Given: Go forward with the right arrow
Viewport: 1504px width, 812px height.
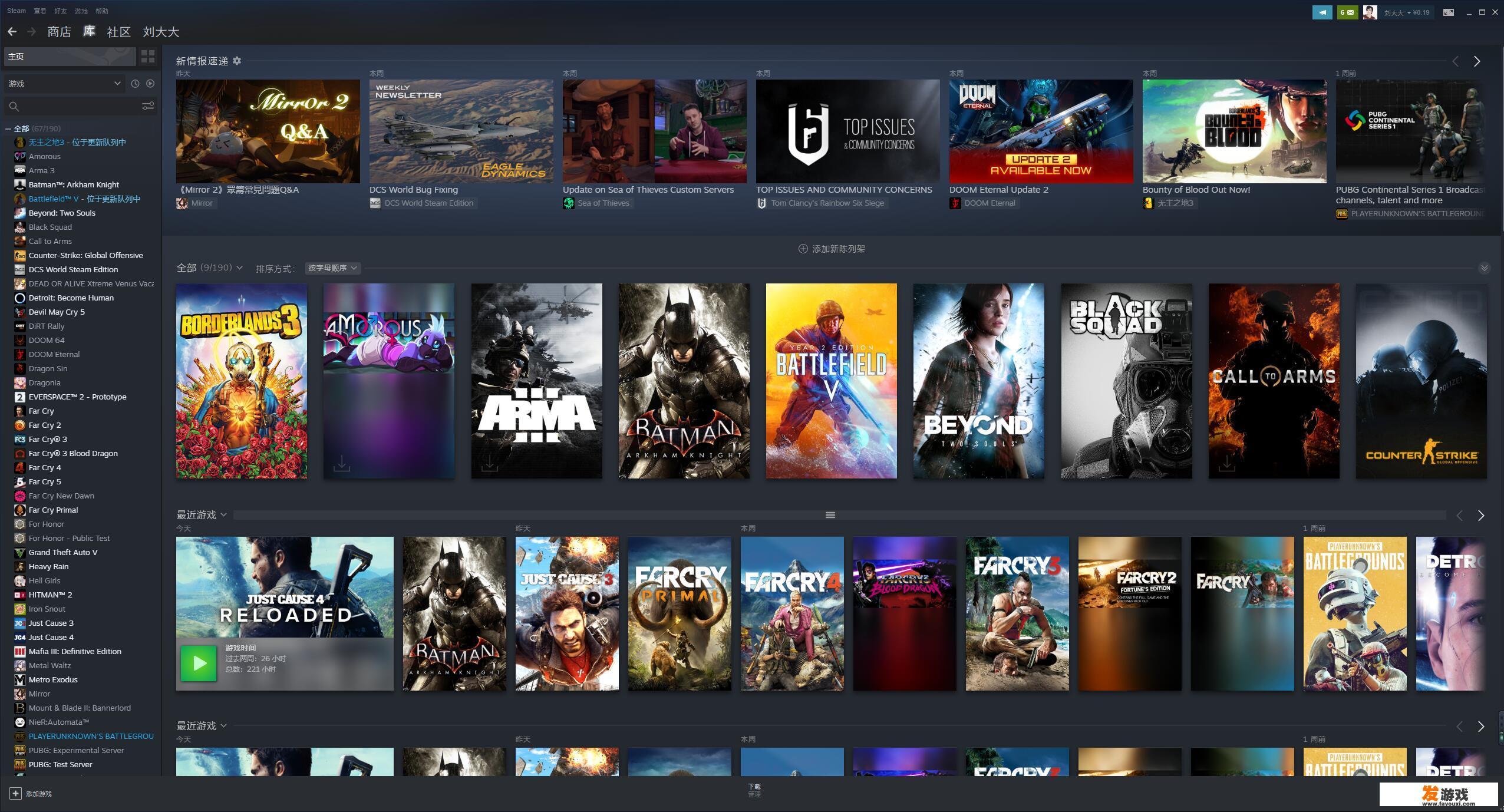Looking at the screenshot, I should [x=32, y=31].
